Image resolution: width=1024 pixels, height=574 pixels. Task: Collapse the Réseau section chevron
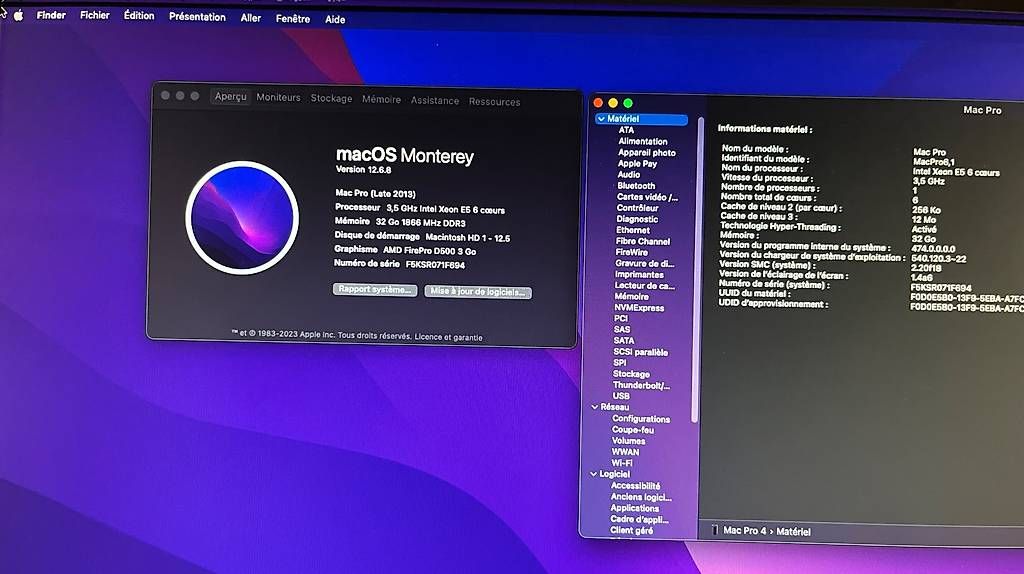coord(595,407)
